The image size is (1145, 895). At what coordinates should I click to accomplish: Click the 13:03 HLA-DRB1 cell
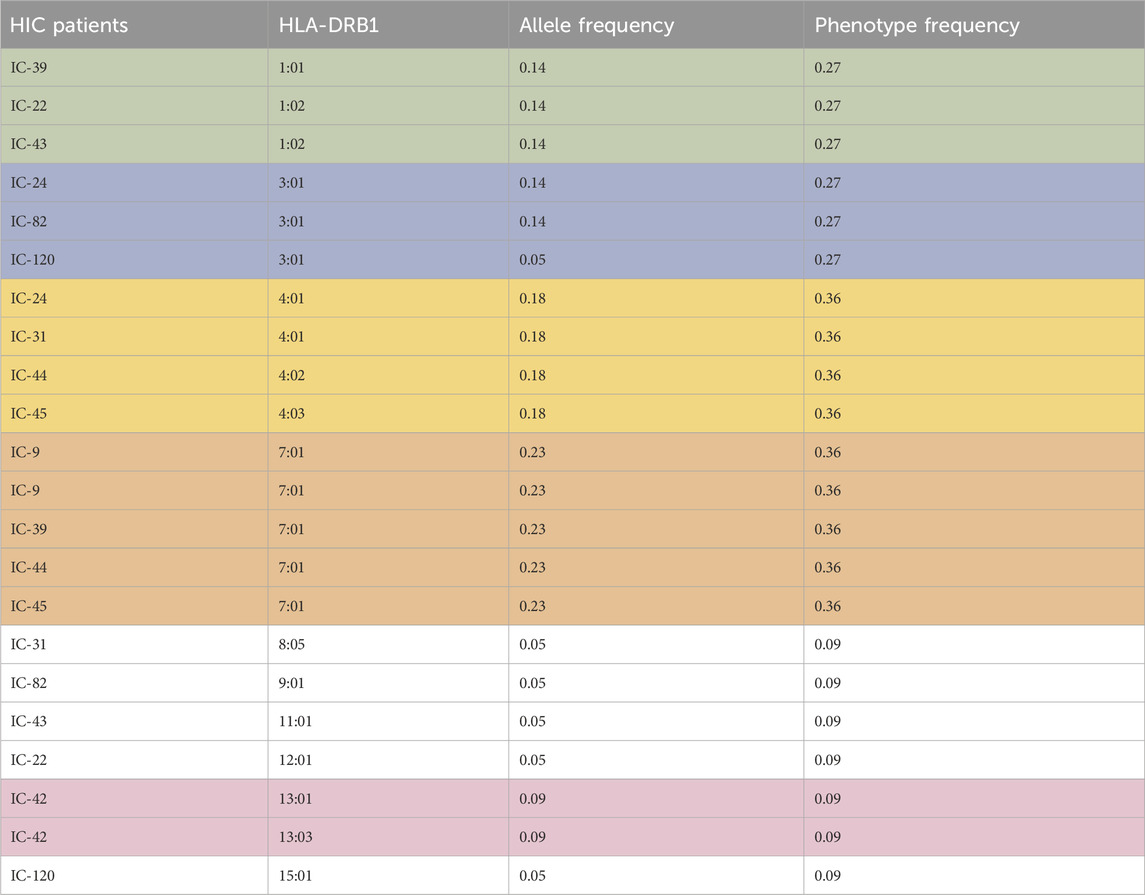pos(298,837)
